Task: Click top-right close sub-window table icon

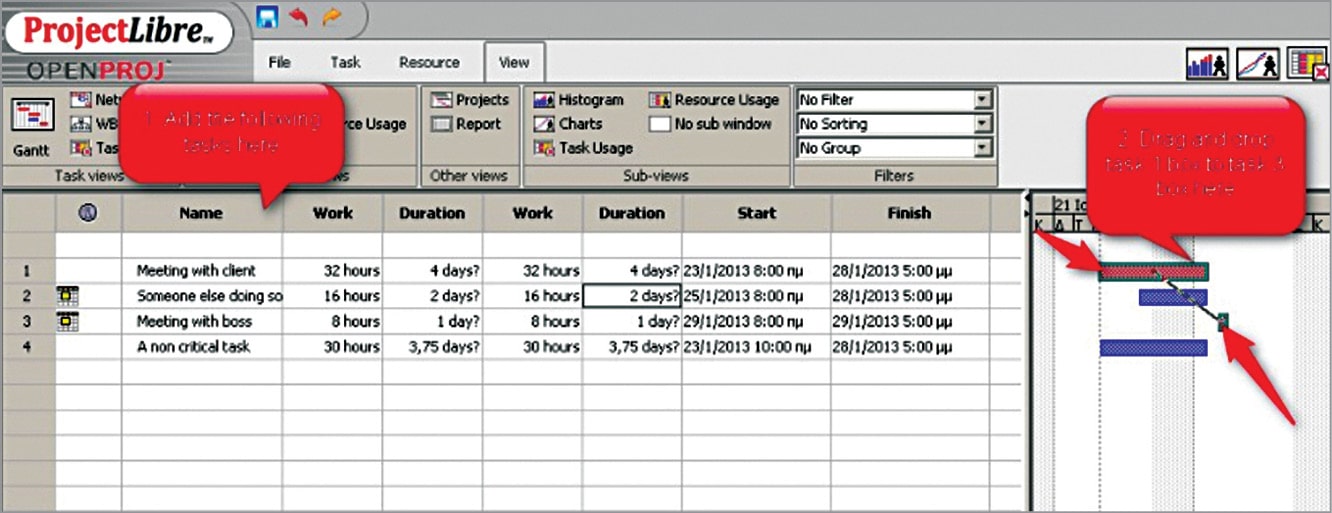Action: 1307,65
